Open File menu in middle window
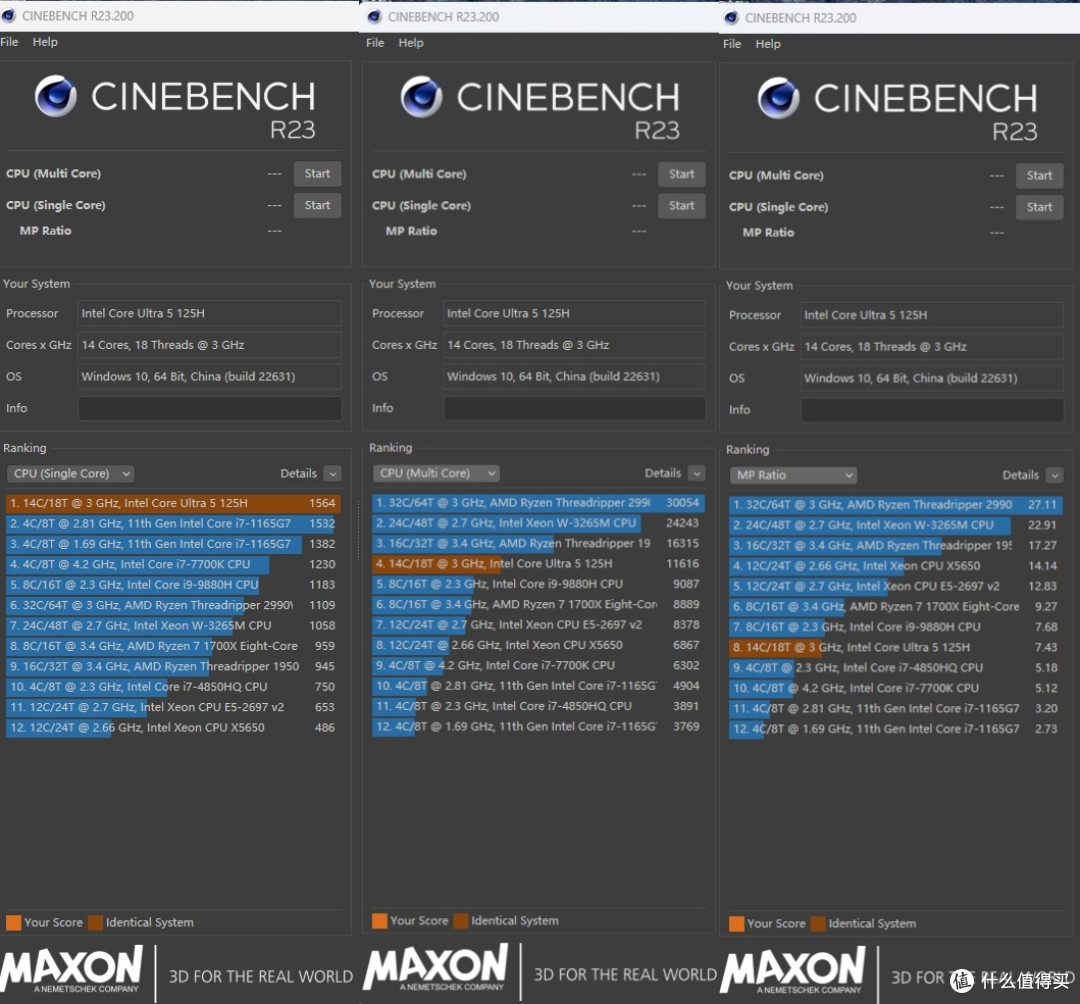This screenshot has height=1004, width=1080. click(x=375, y=43)
